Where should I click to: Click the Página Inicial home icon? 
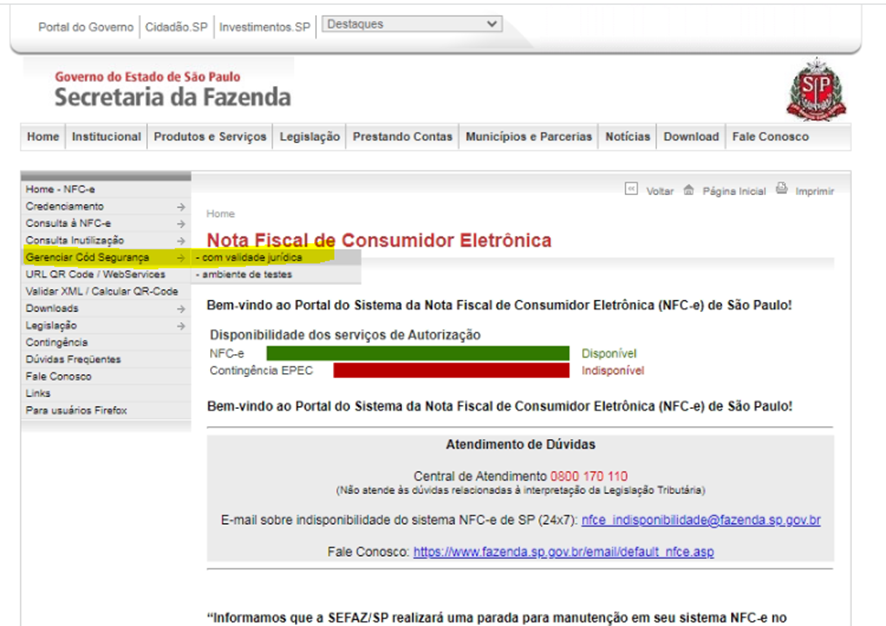click(x=688, y=190)
